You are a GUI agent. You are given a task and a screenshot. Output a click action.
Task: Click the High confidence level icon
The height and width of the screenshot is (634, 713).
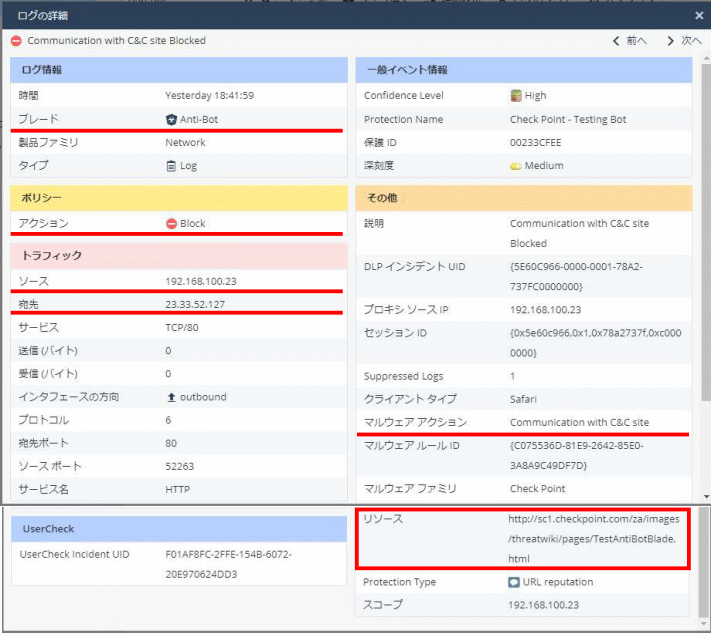pos(516,96)
